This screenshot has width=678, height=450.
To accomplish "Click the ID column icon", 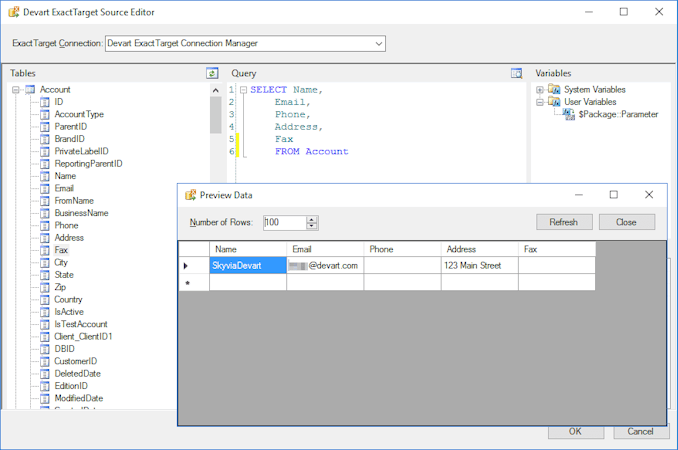I will [x=45, y=102].
